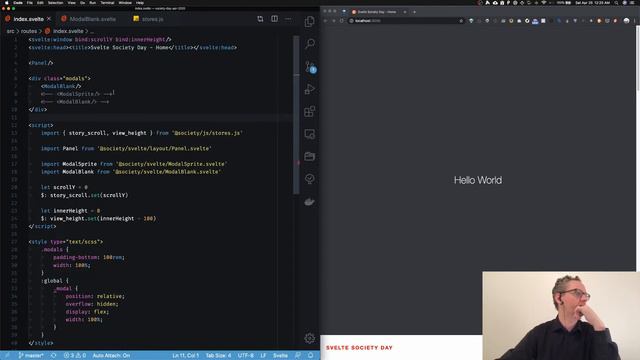This screenshot has width=640, height=360.
Task: Click the editor vertical scrollbar
Action: (296, 114)
